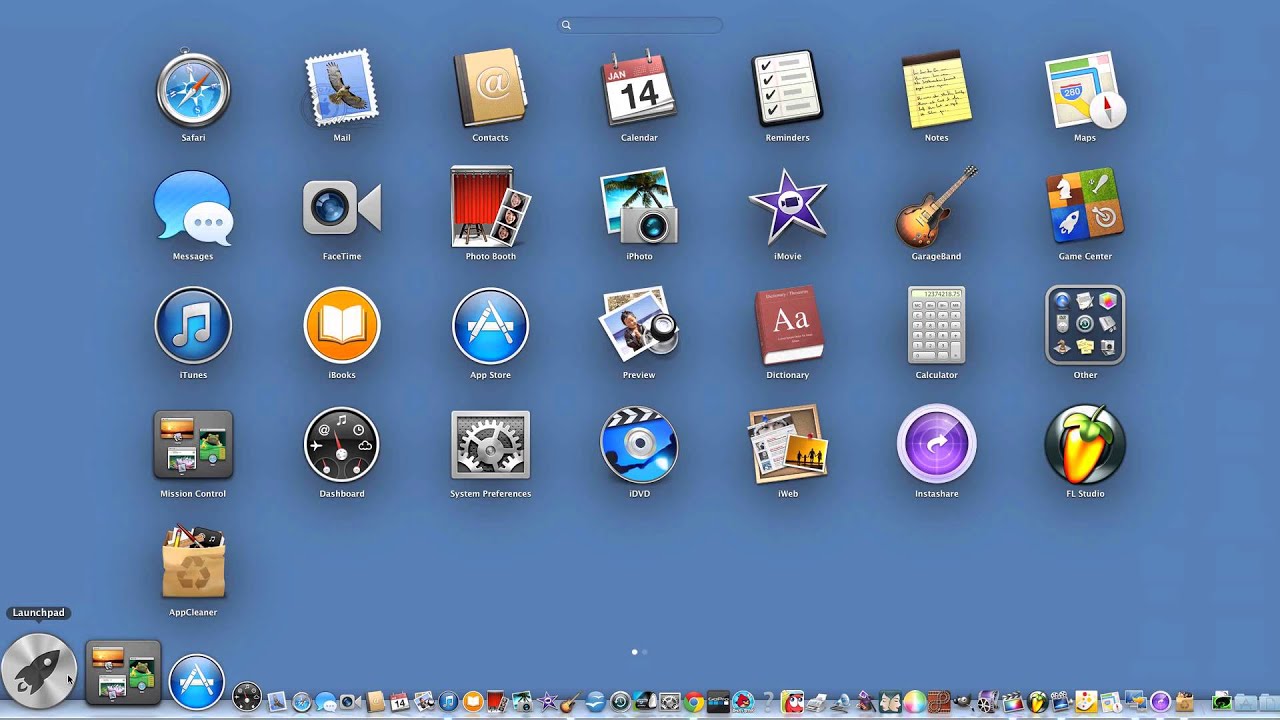The height and width of the screenshot is (720, 1280).
Task: Launch Angry Birds from the Dock
Action: pyautogui.click(x=743, y=702)
